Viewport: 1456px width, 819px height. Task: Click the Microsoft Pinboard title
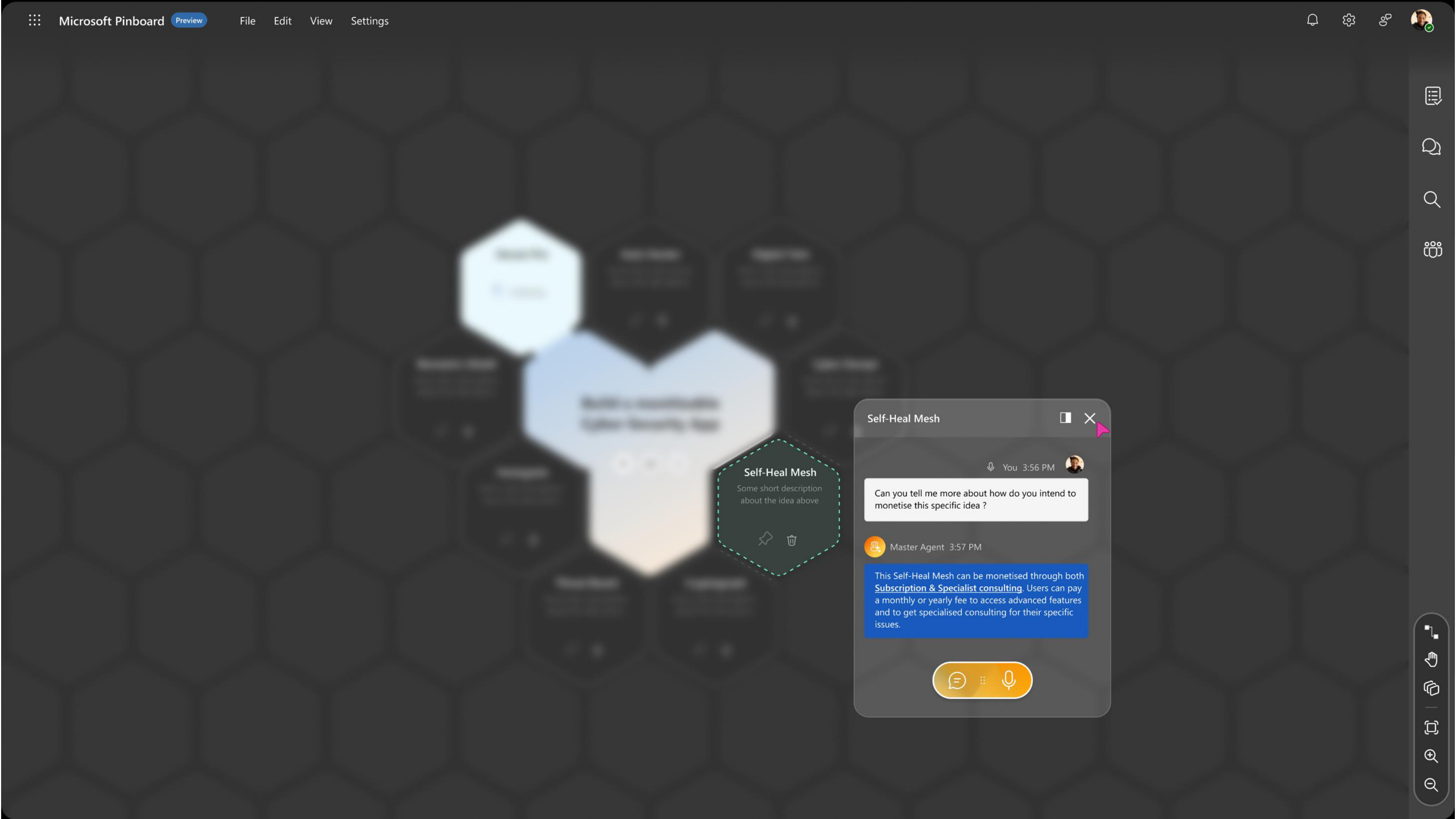pyautogui.click(x=111, y=21)
